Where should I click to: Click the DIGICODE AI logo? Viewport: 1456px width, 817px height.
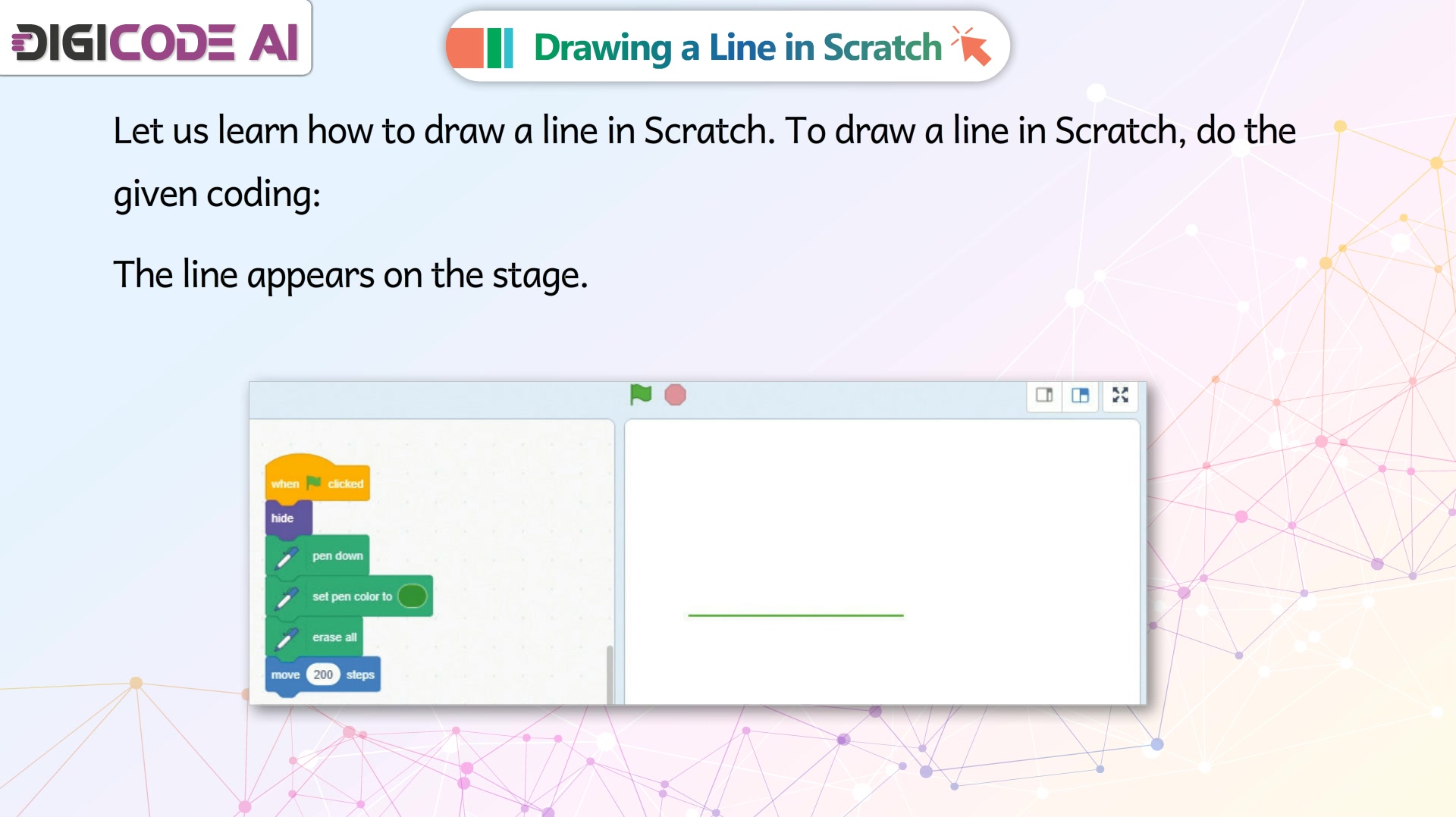(155, 41)
